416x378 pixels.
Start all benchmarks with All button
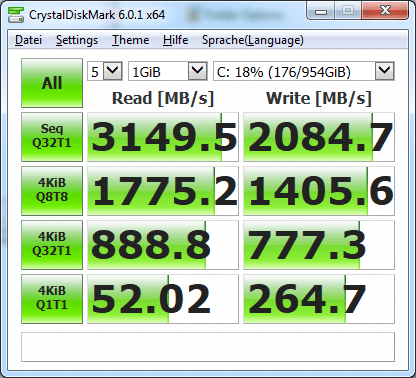(x=52, y=83)
